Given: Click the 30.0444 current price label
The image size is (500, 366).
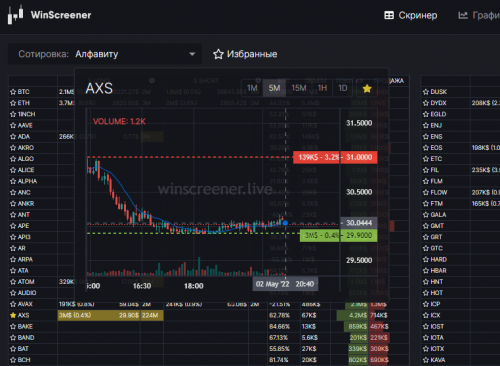Looking at the screenshot, I should (x=359, y=223).
